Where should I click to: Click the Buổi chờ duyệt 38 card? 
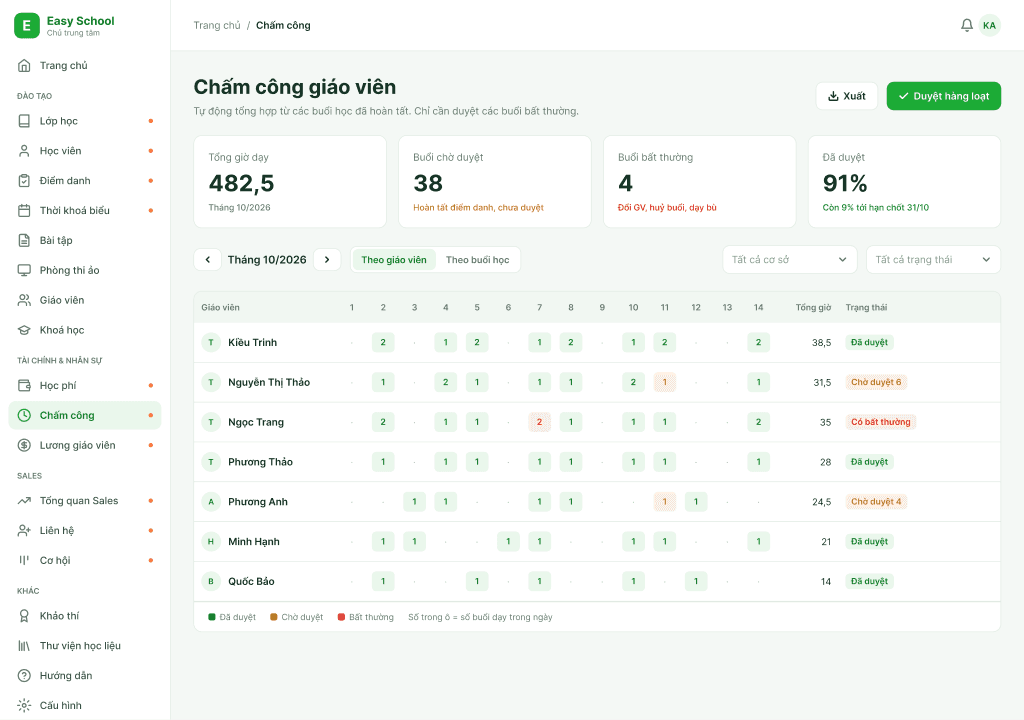pyautogui.click(x=494, y=182)
